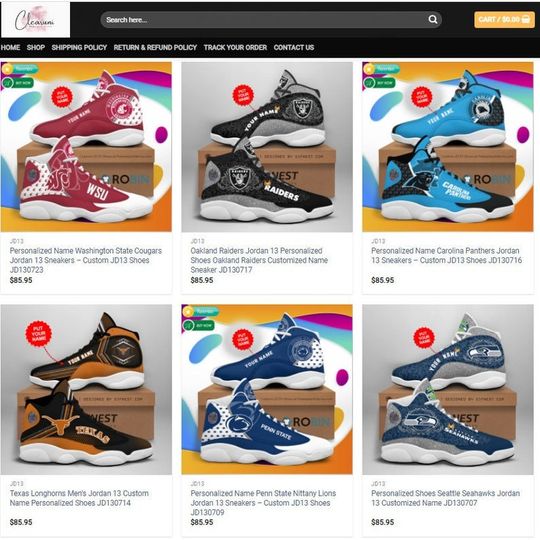
Task: Click the Oakland Raiders Jordan 13 title
Action: pyautogui.click(x=259, y=260)
